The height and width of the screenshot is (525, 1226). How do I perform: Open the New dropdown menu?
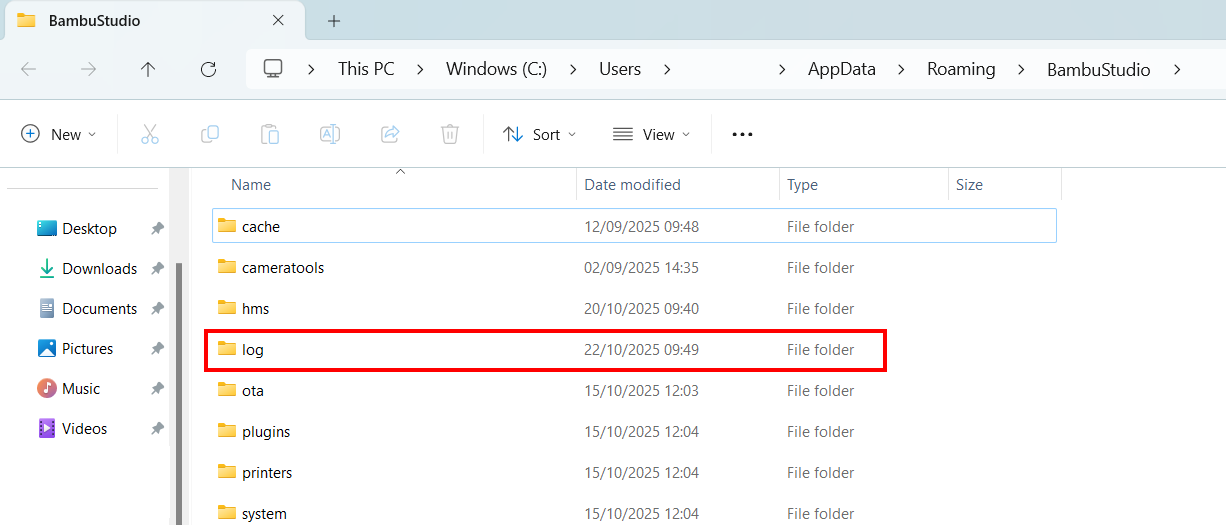pyautogui.click(x=59, y=134)
